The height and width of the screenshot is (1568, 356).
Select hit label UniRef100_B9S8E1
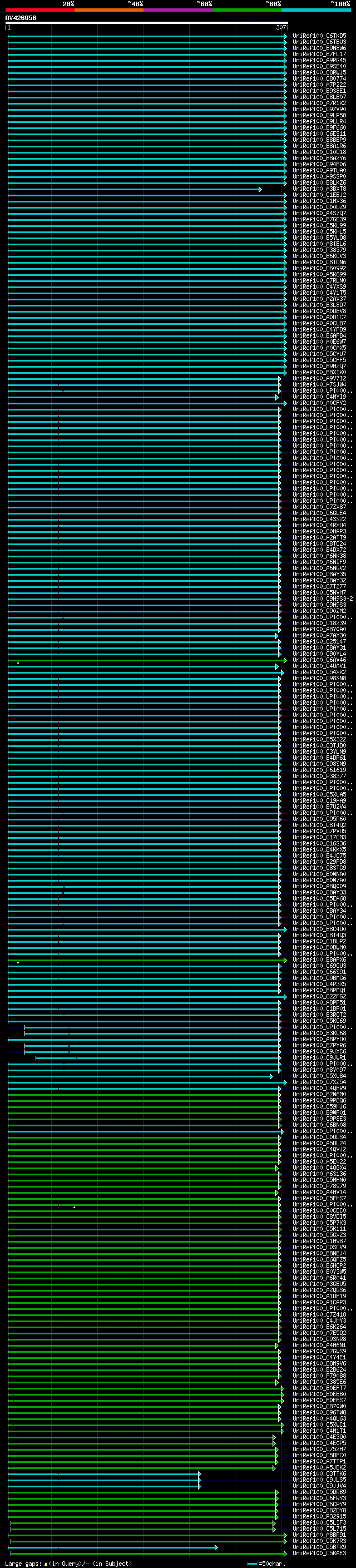(319, 91)
